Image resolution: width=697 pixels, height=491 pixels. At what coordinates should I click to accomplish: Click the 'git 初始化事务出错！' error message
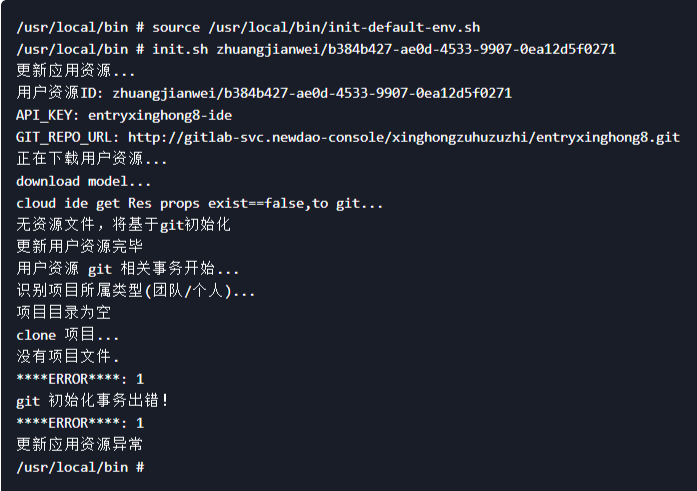pos(93,401)
